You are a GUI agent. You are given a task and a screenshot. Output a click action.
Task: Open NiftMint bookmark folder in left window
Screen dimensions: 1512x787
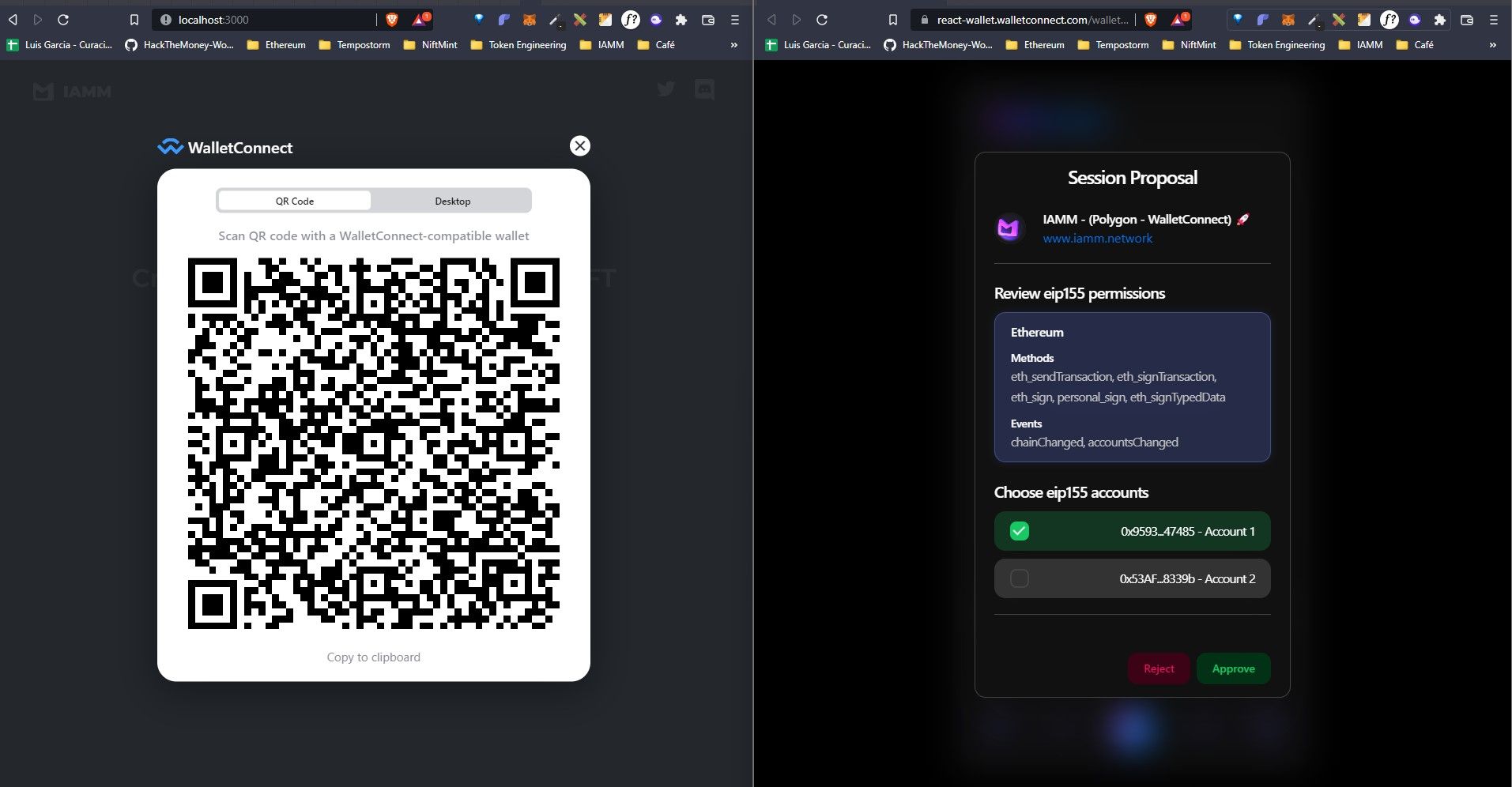430,45
